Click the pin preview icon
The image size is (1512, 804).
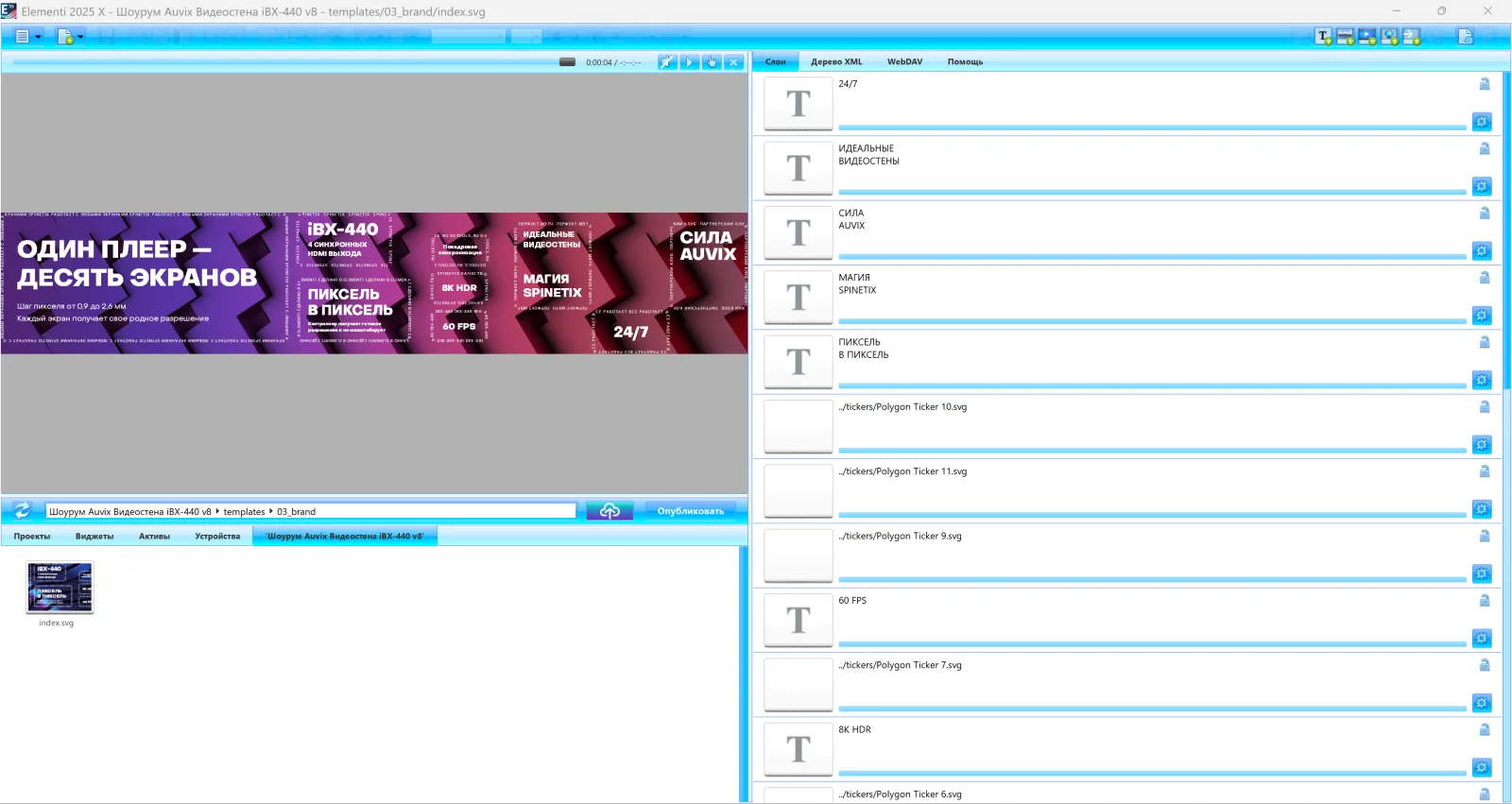tap(667, 61)
